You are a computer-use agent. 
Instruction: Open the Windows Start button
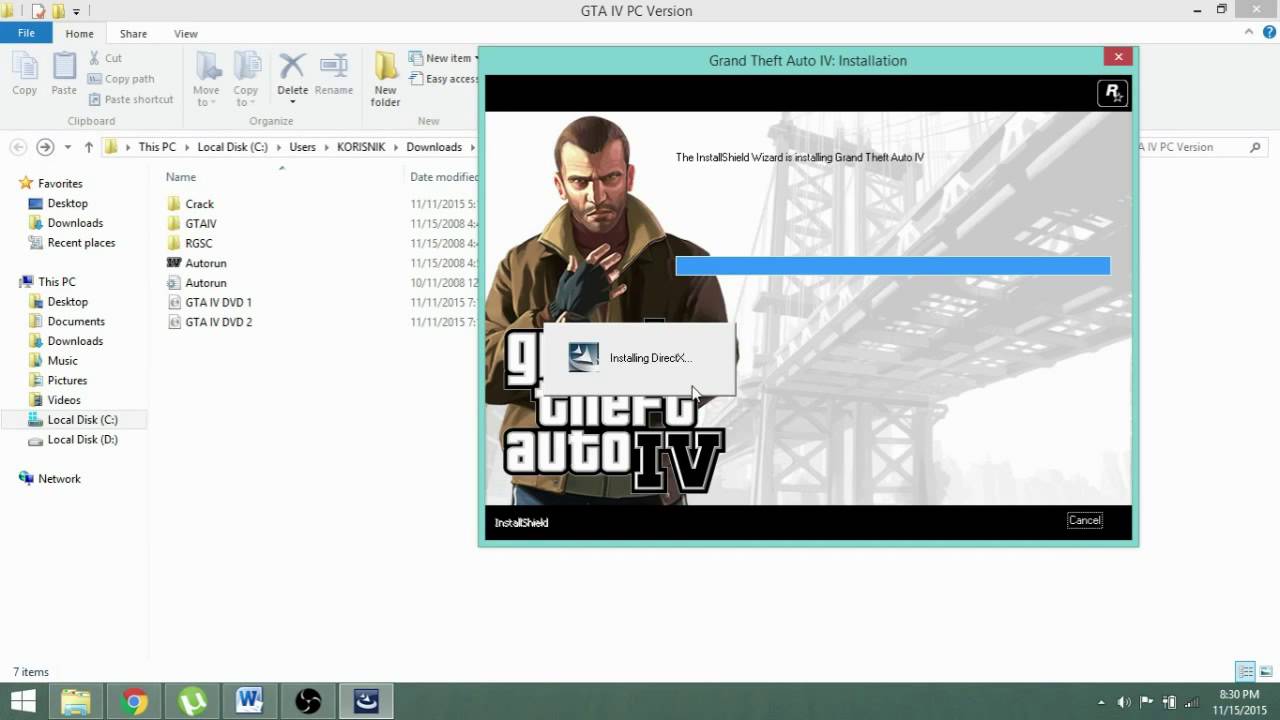[21, 702]
